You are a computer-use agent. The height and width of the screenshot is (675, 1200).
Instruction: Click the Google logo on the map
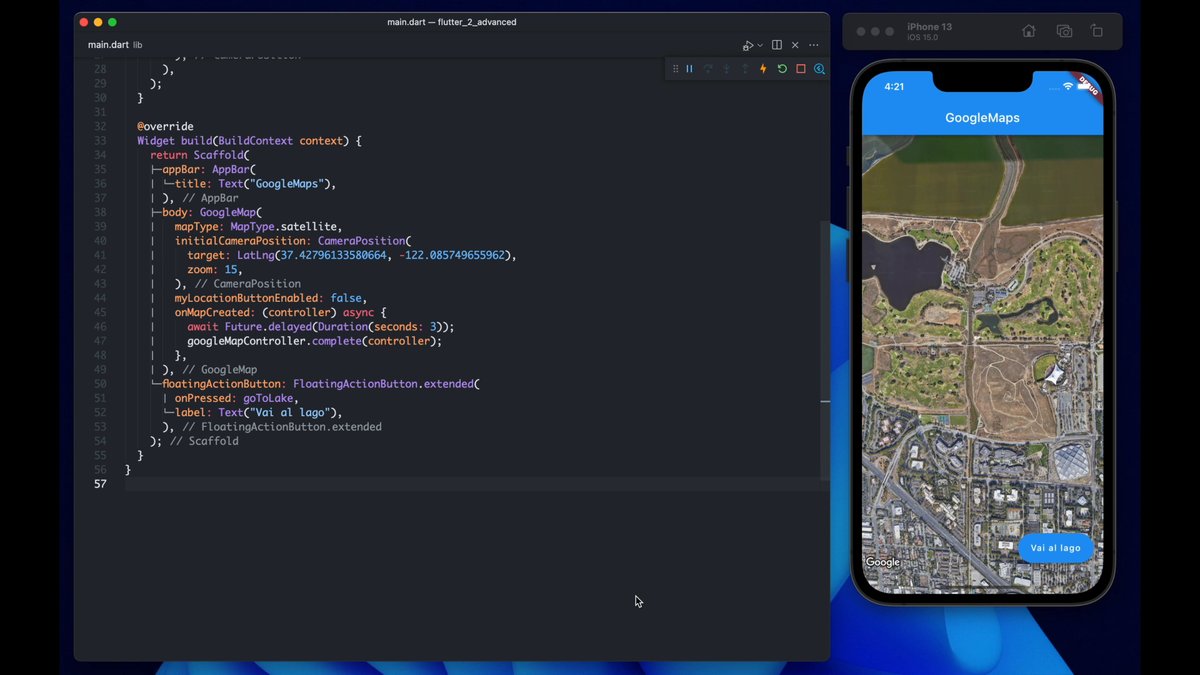click(883, 562)
